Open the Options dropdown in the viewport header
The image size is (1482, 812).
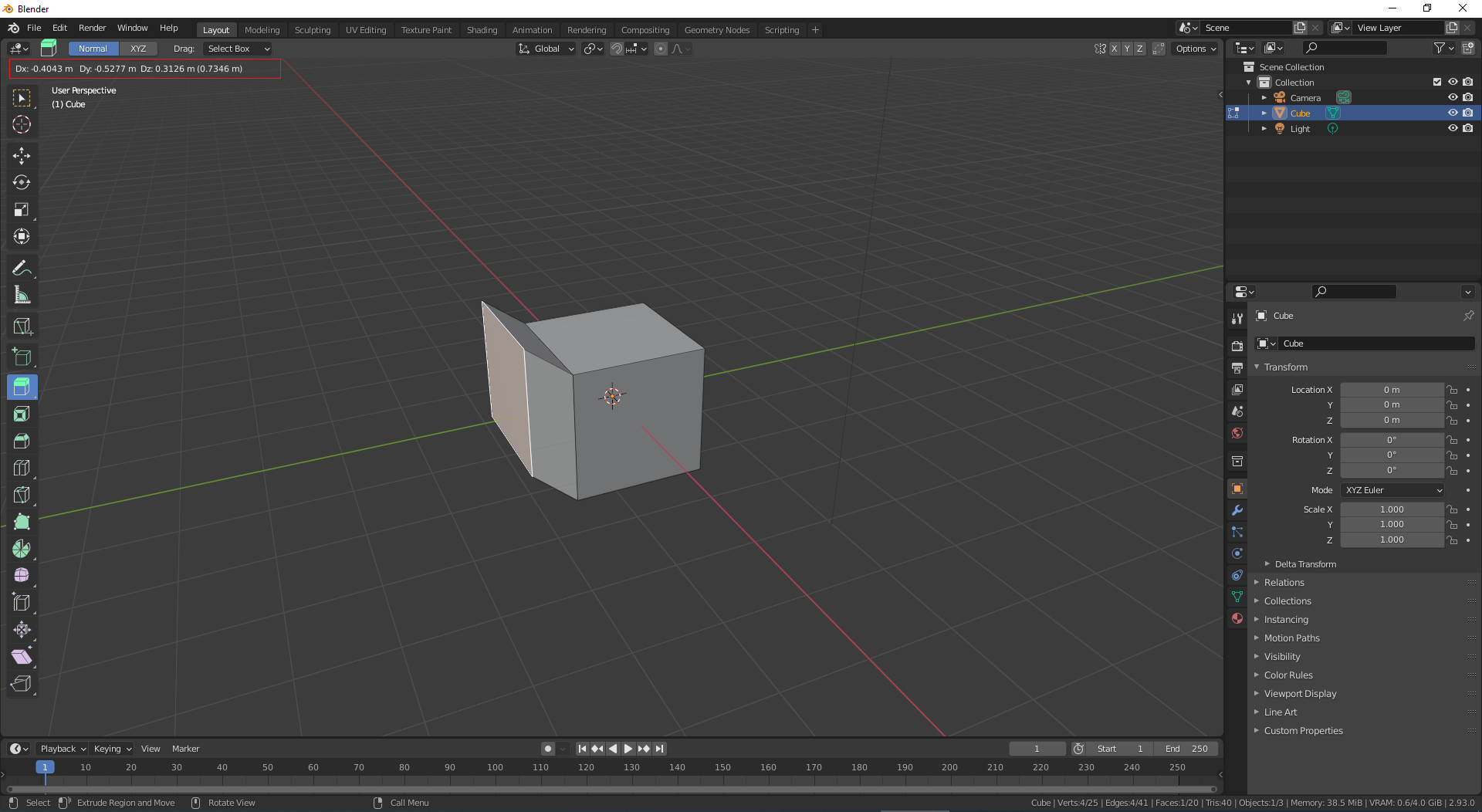(x=1196, y=49)
